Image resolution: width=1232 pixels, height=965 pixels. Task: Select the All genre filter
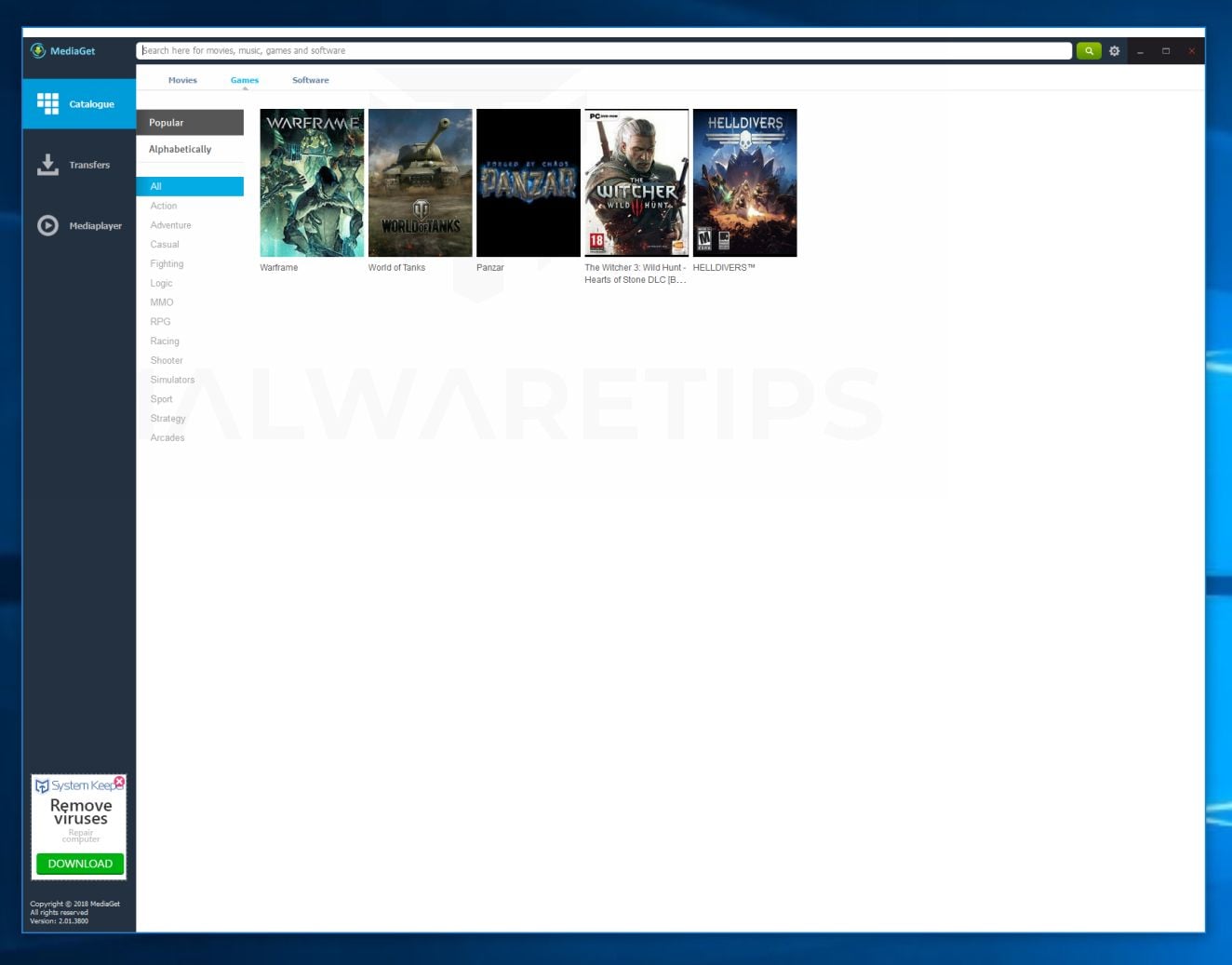pos(190,186)
